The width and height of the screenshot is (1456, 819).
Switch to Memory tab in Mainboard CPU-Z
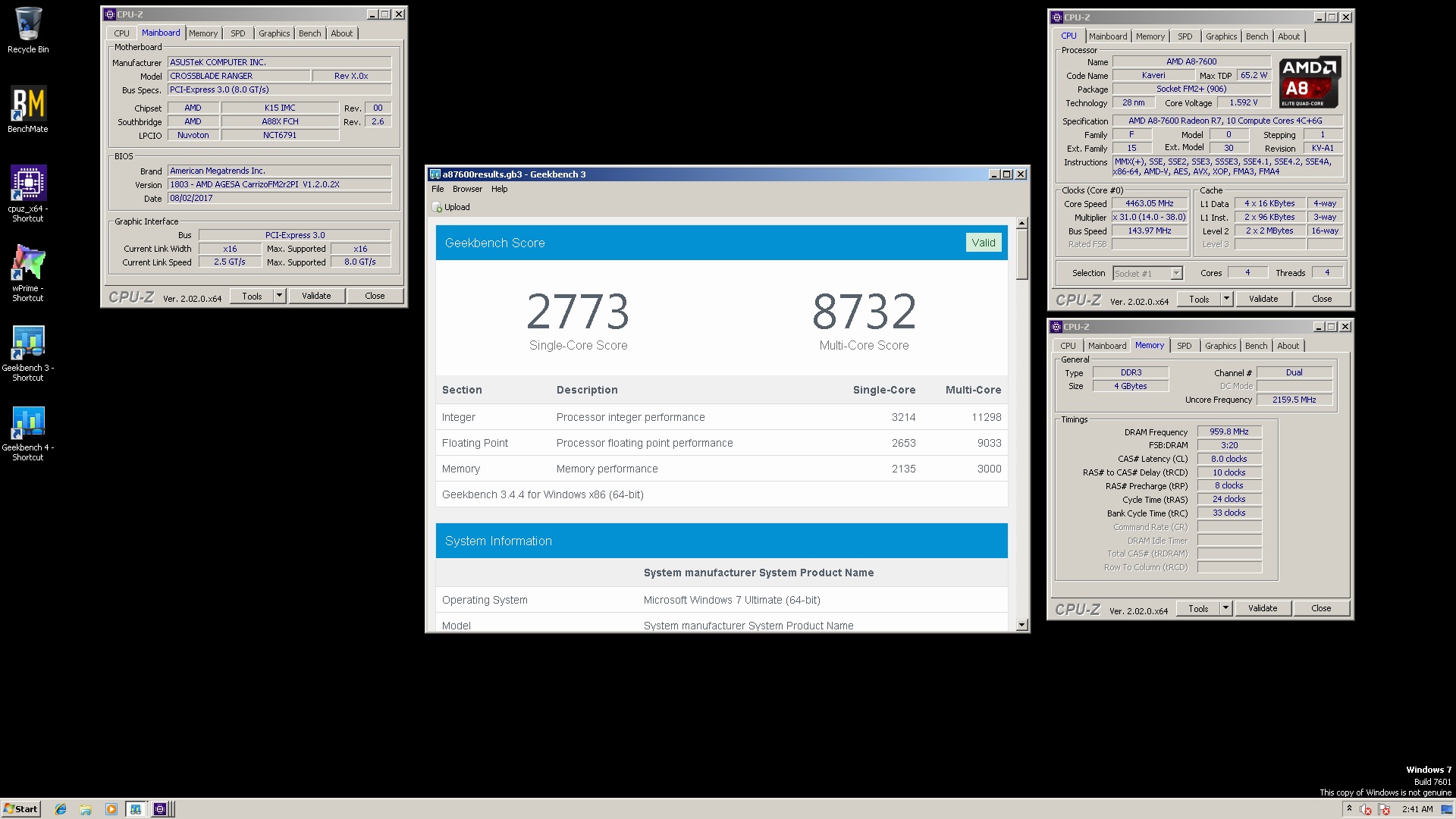[x=203, y=33]
